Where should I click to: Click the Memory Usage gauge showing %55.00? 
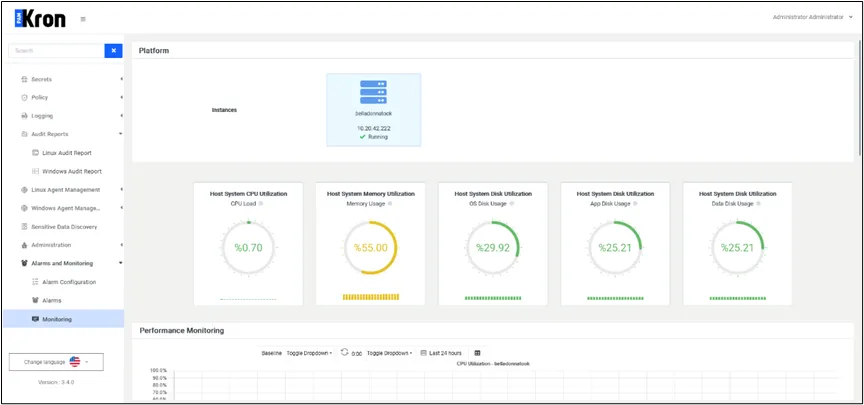(371, 247)
